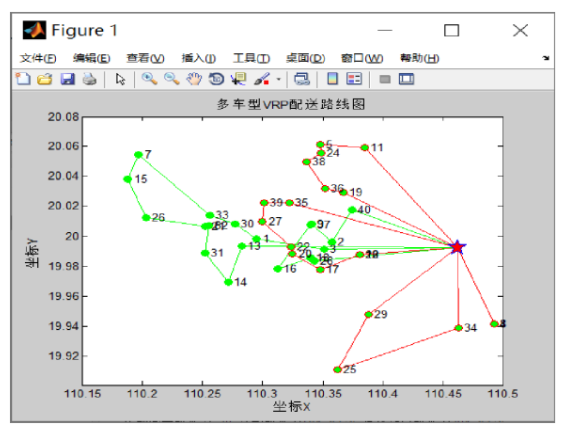The image size is (572, 428).
Task: Click the dock arrow at menu bar end
Action: pyautogui.click(x=546, y=58)
